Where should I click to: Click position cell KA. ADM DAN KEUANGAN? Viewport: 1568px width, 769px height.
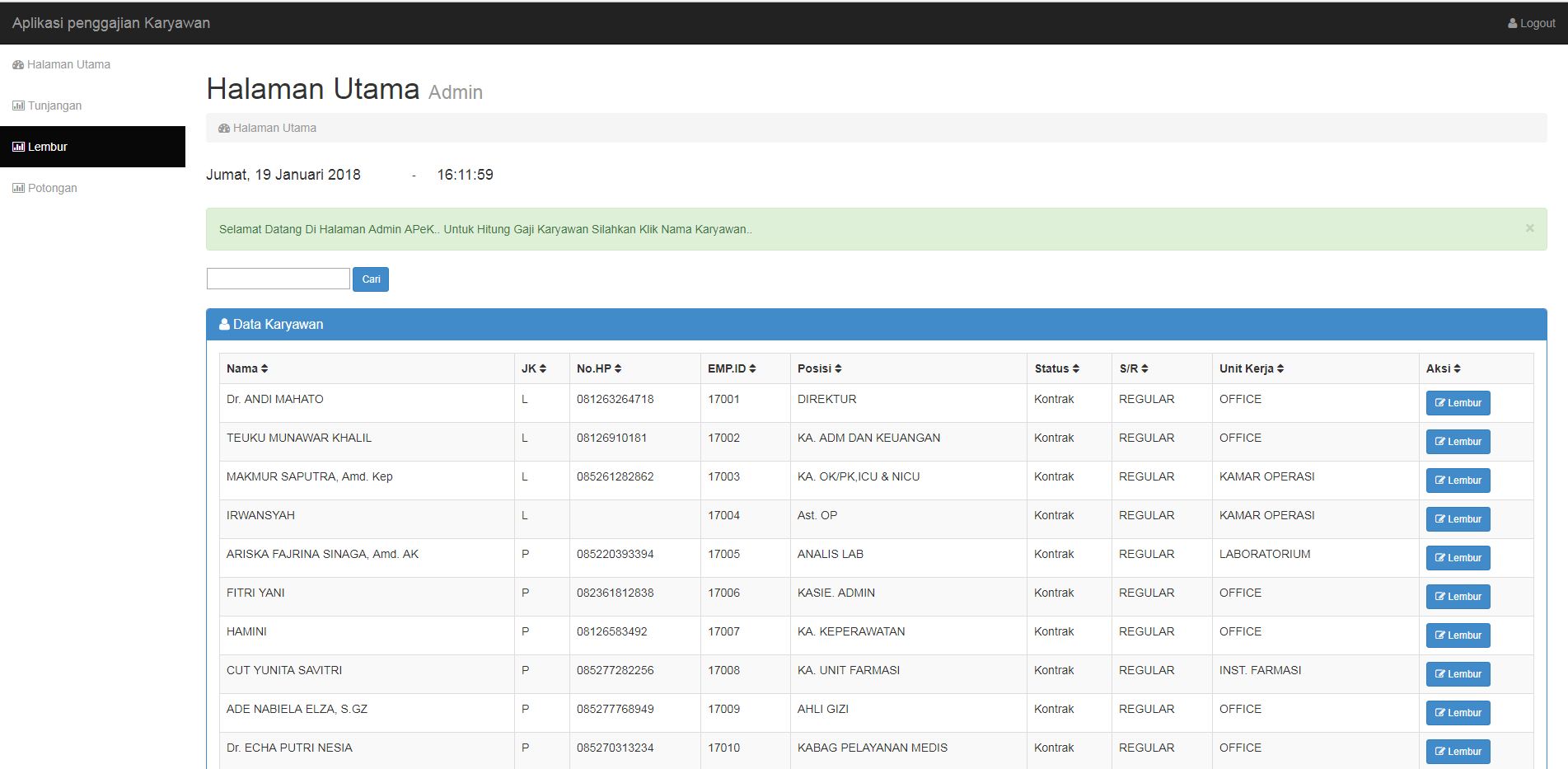click(x=868, y=438)
